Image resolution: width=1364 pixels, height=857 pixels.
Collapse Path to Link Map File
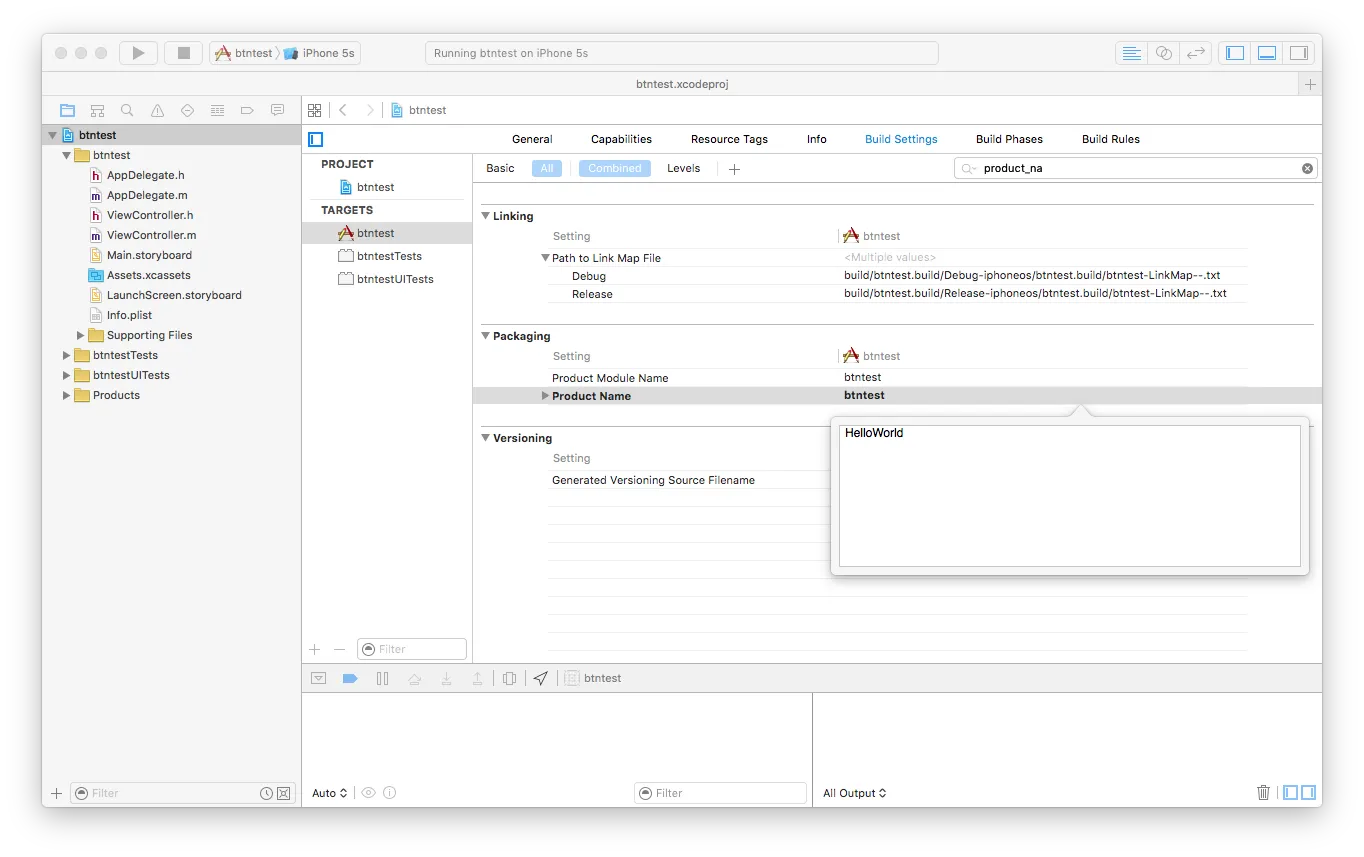click(x=546, y=258)
